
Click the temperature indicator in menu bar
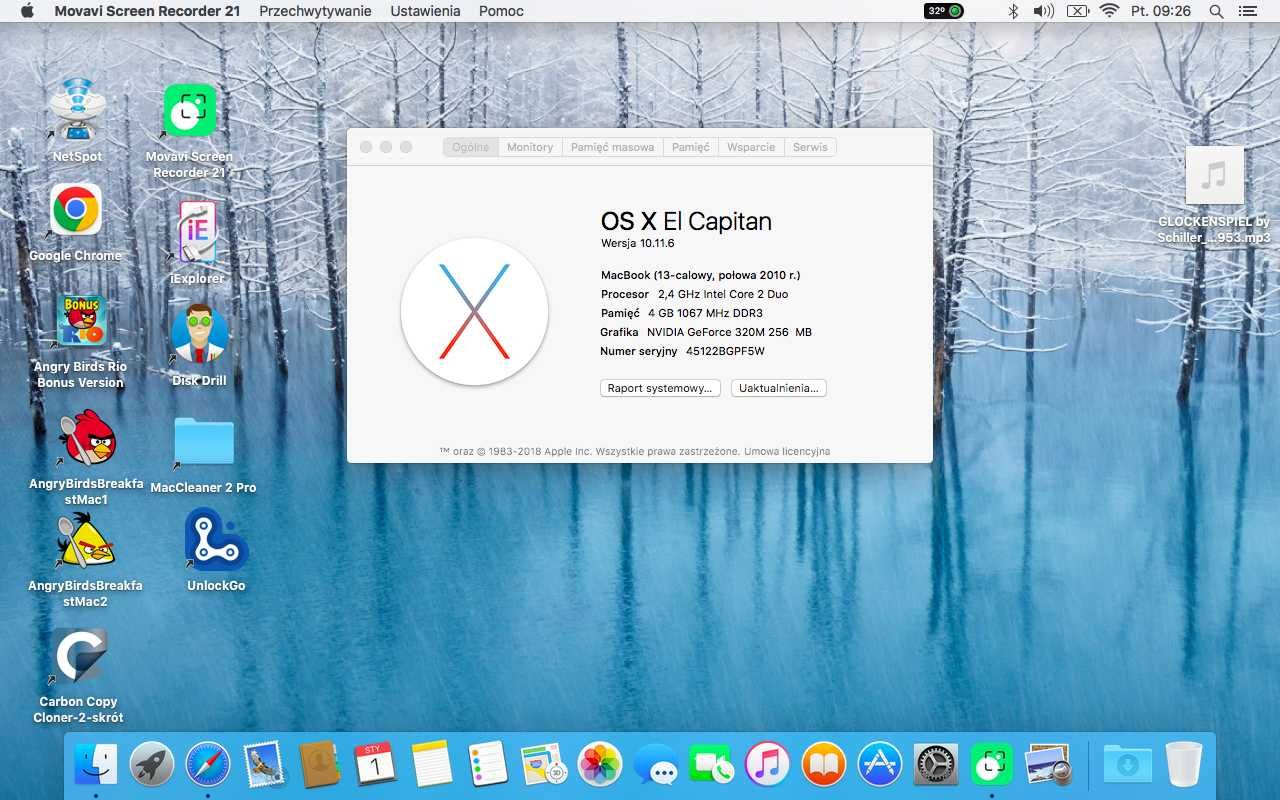tap(944, 11)
